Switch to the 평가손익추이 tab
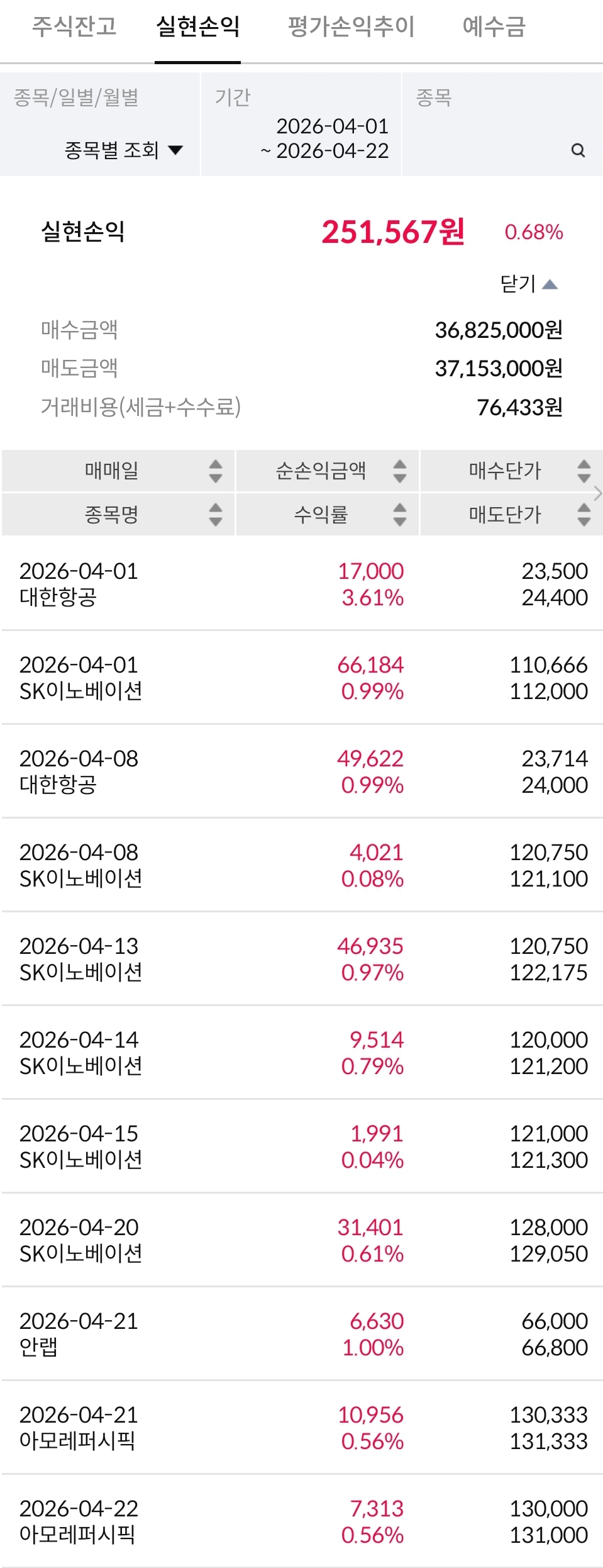The width and height of the screenshot is (603, 1568). pos(351,26)
